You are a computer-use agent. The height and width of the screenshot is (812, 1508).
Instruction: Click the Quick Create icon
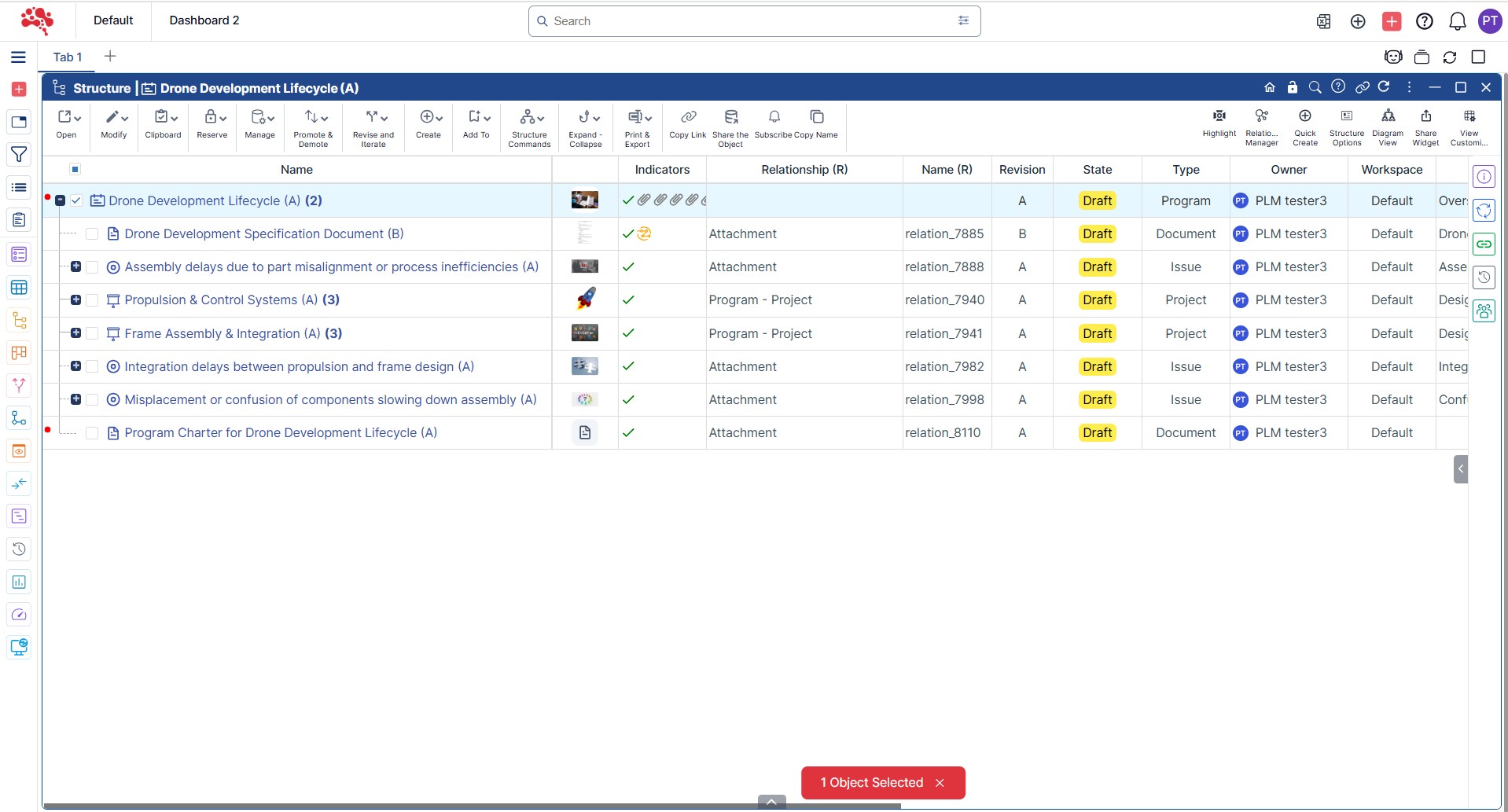(x=1304, y=117)
